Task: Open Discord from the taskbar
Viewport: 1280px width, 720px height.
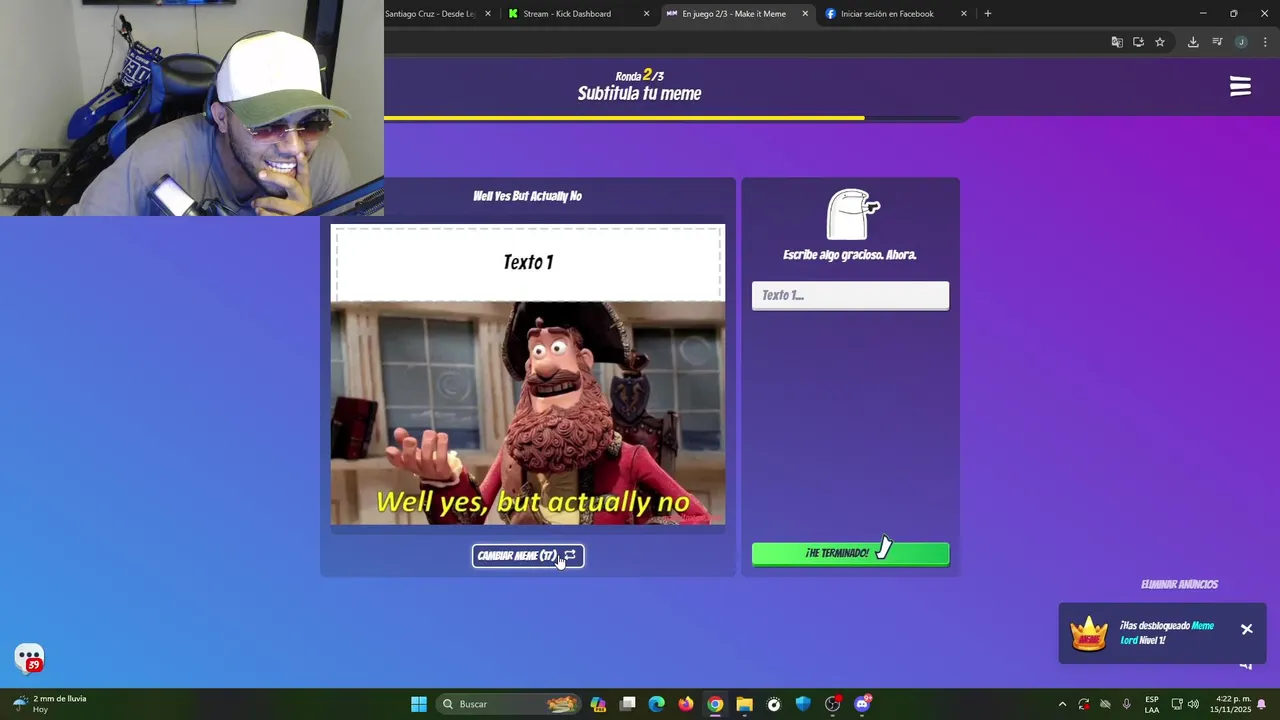Action: click(862, 704)
